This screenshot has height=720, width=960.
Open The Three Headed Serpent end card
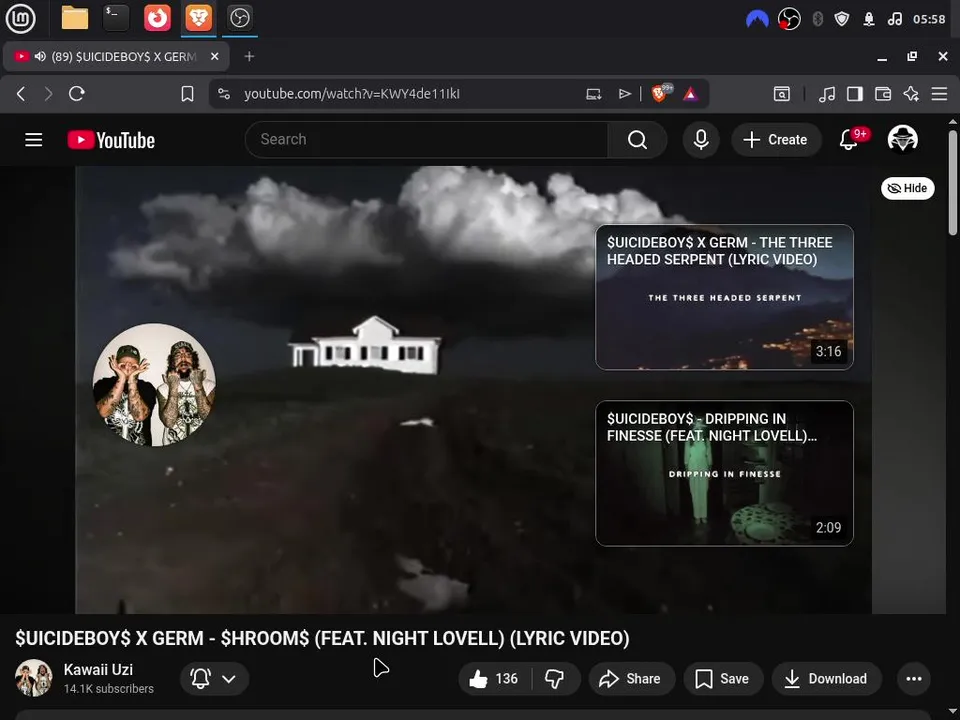tap(724, 297)
